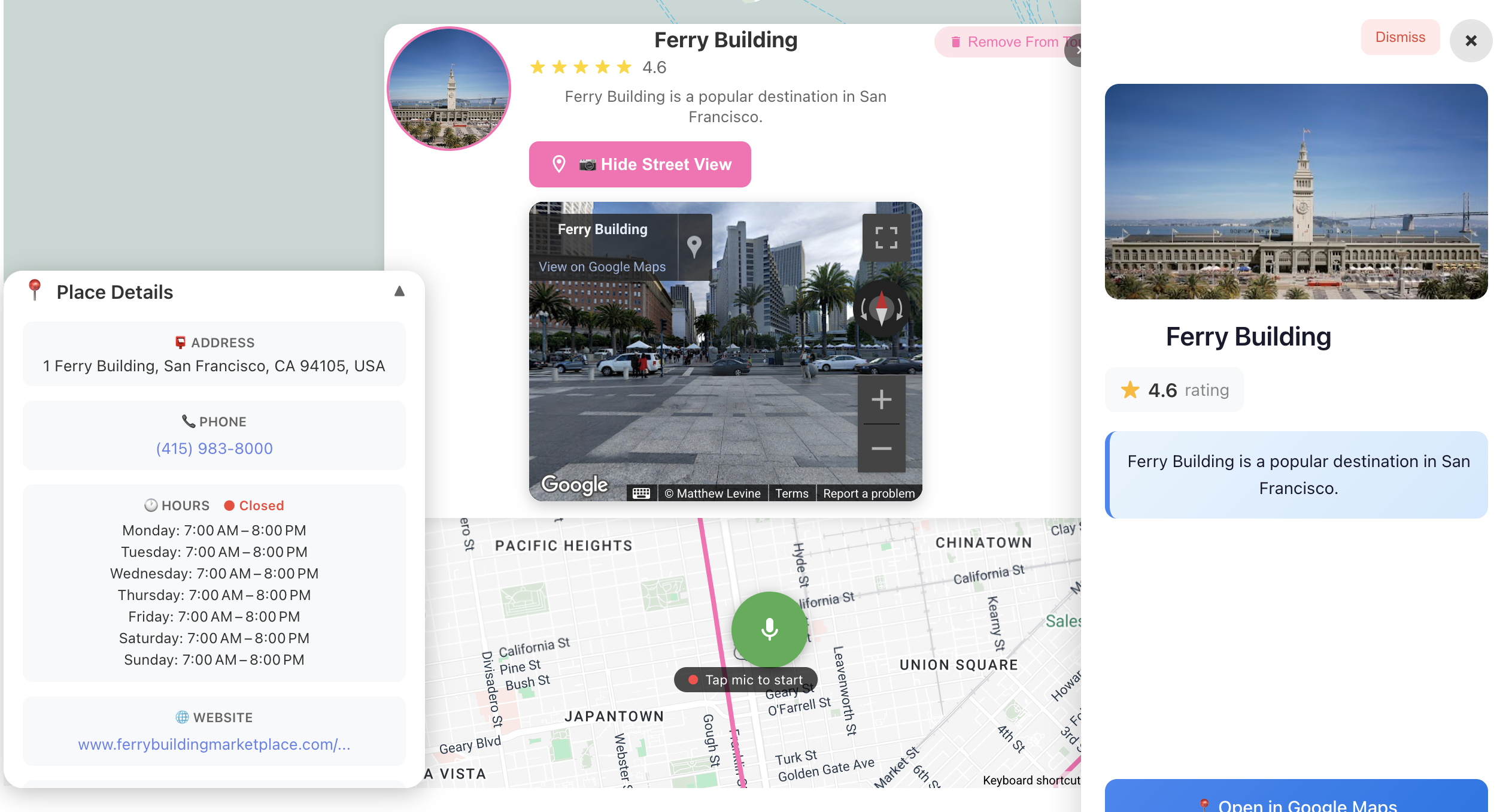Click the location pin in Street View card
This screenshot has height=812, width=1512.
pyautogui.click(x=694, y=246)
